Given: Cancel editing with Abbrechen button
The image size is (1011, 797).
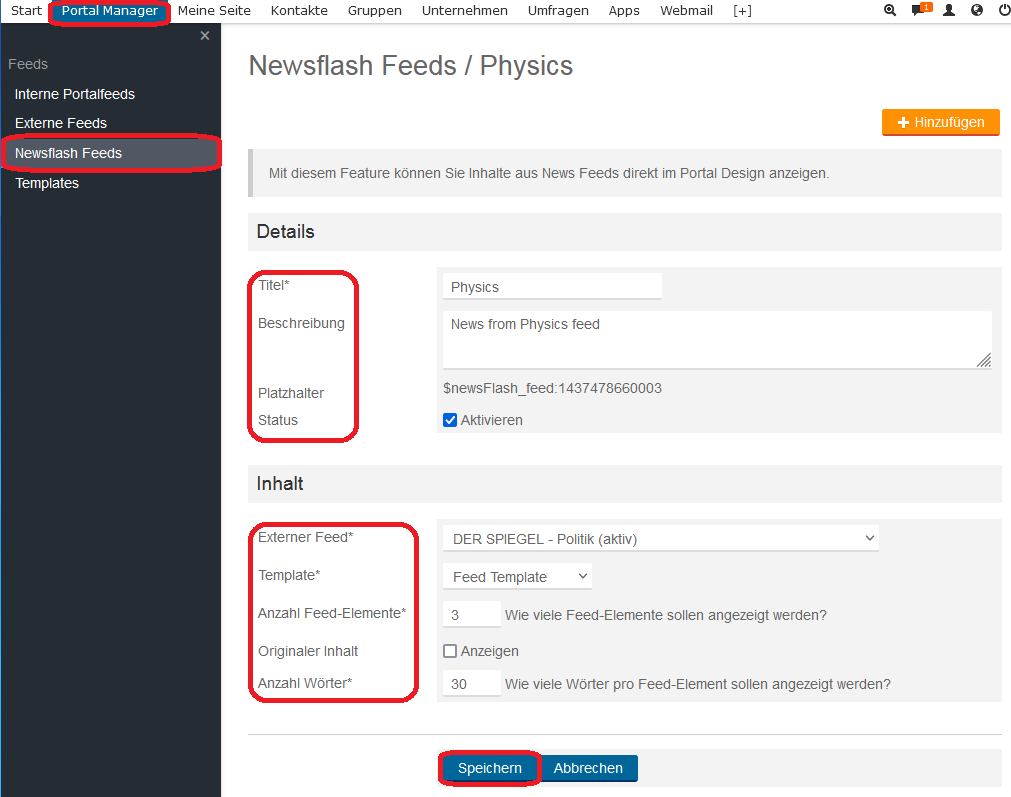Looking at the screenshot, I should (588, 768).
